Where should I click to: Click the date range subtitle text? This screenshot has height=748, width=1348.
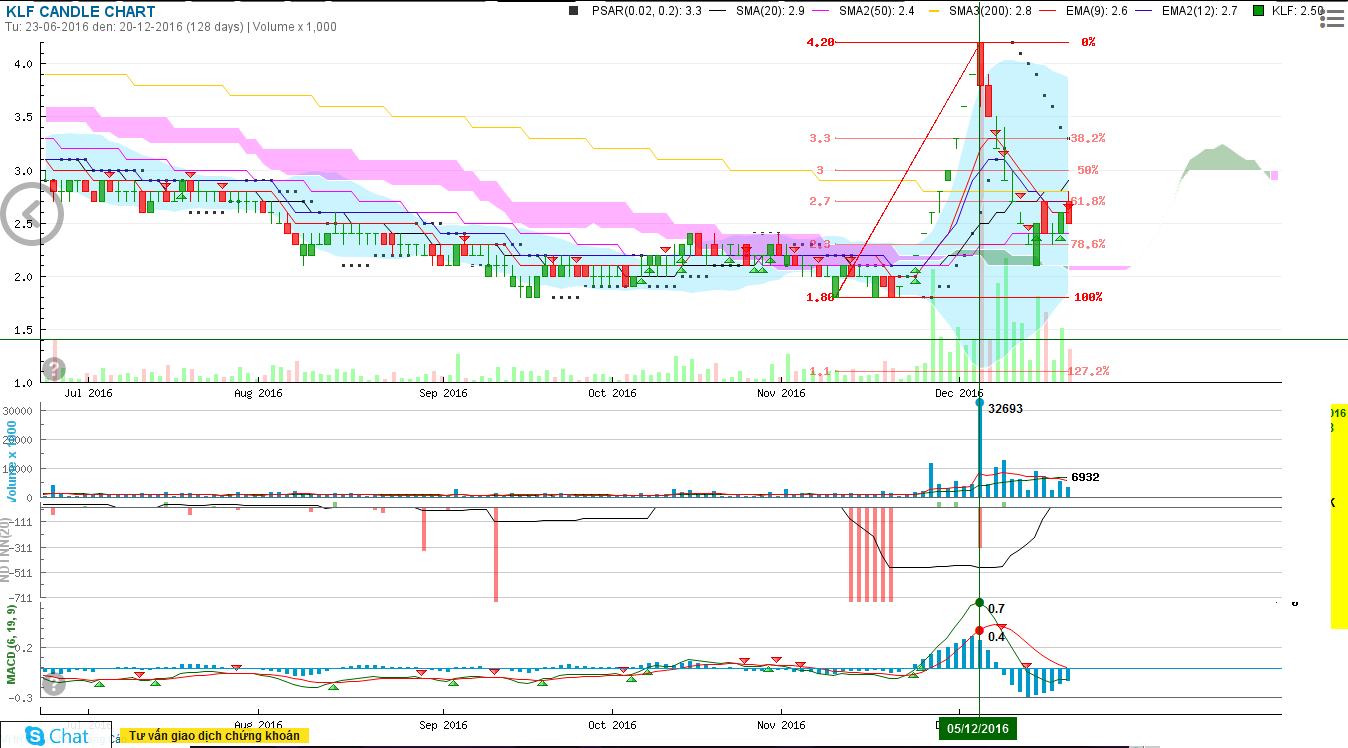tap(170, 27)
